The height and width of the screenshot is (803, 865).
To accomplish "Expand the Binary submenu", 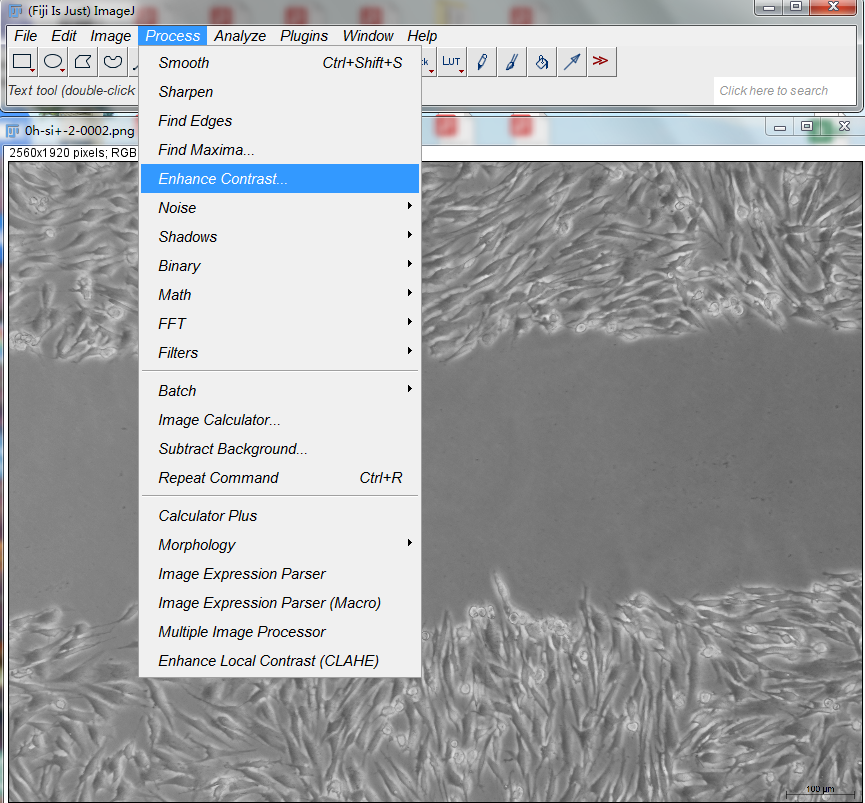I will pos(280,266).
